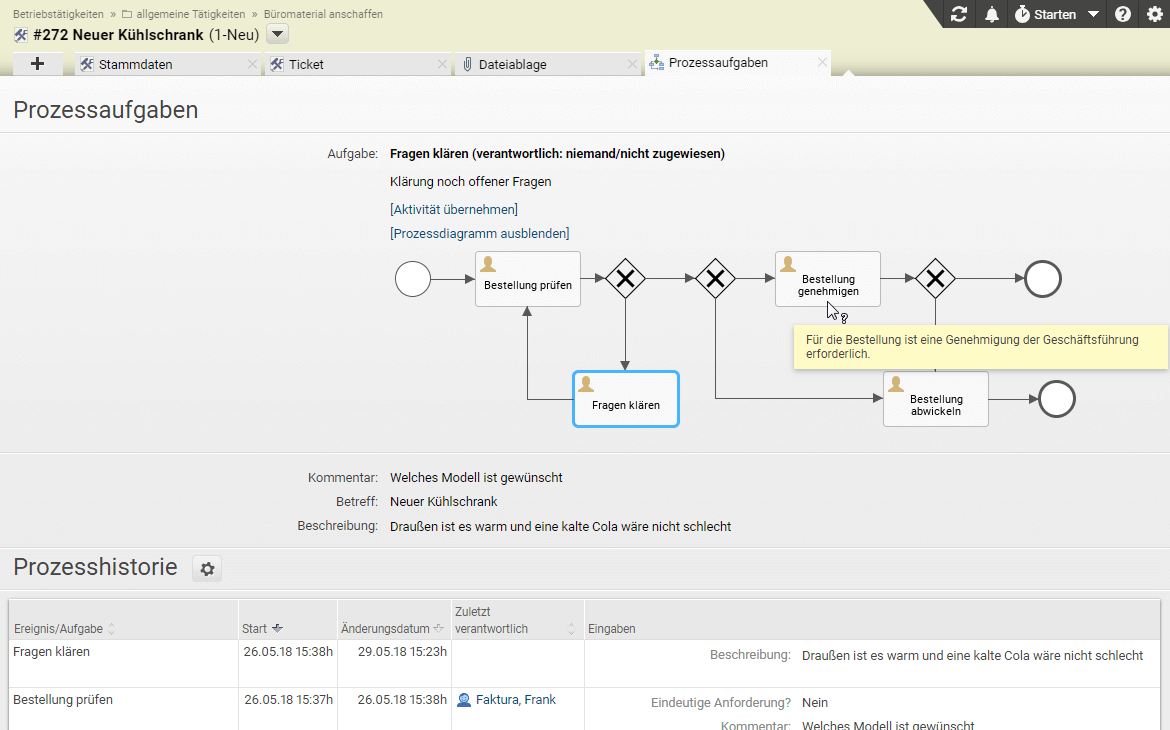Open Faktura, Frank user link
The width and height of the screenshot is (1170, 730).
point(516,699)
